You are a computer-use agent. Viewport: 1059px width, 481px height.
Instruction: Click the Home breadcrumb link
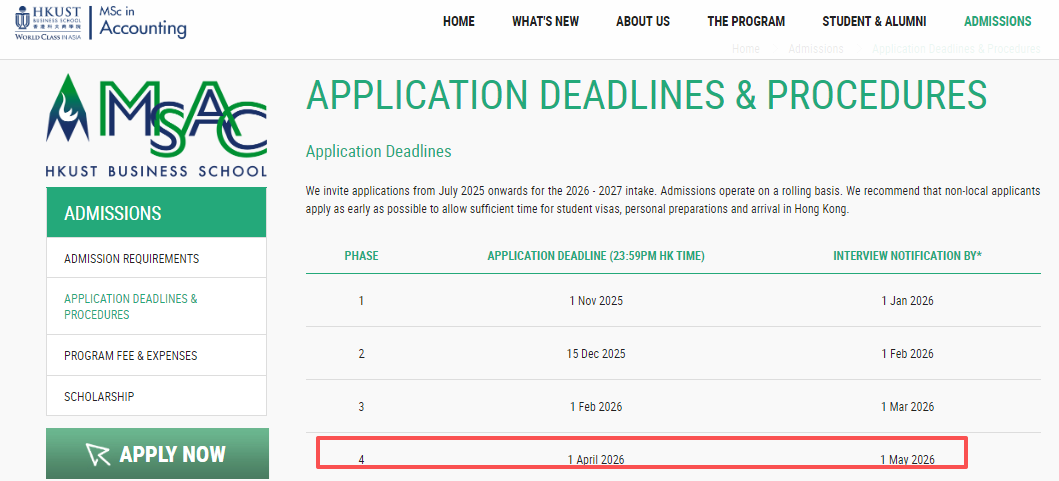[x=746, y=49]
